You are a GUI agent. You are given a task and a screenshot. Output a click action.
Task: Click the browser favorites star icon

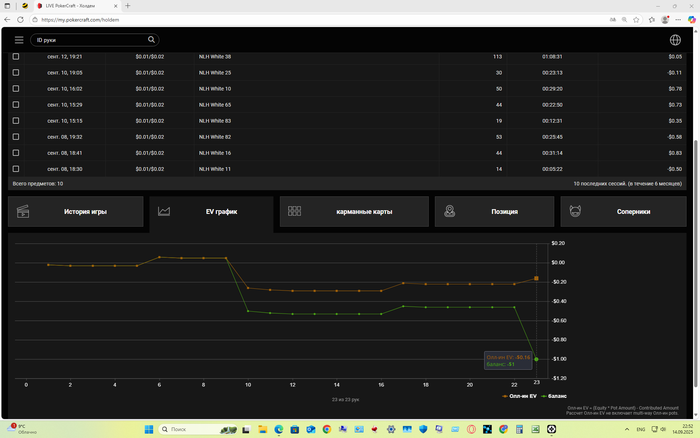click(636, 20)
